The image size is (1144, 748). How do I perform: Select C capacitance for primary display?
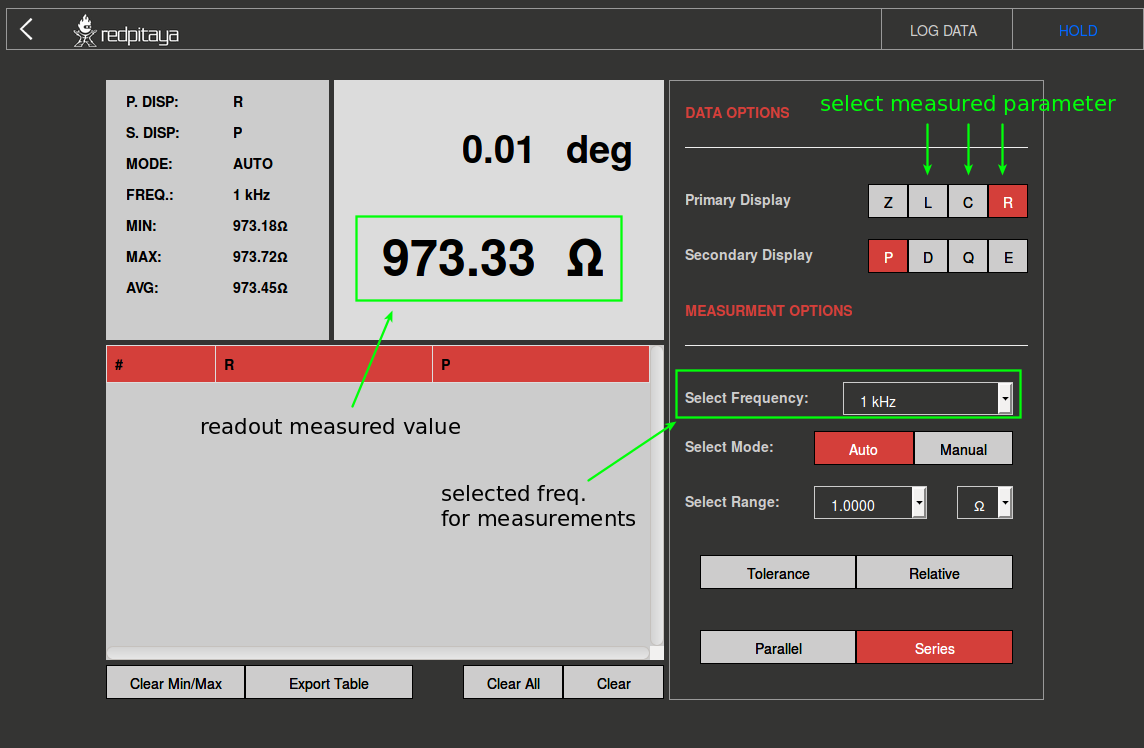[x=967, y=201]
